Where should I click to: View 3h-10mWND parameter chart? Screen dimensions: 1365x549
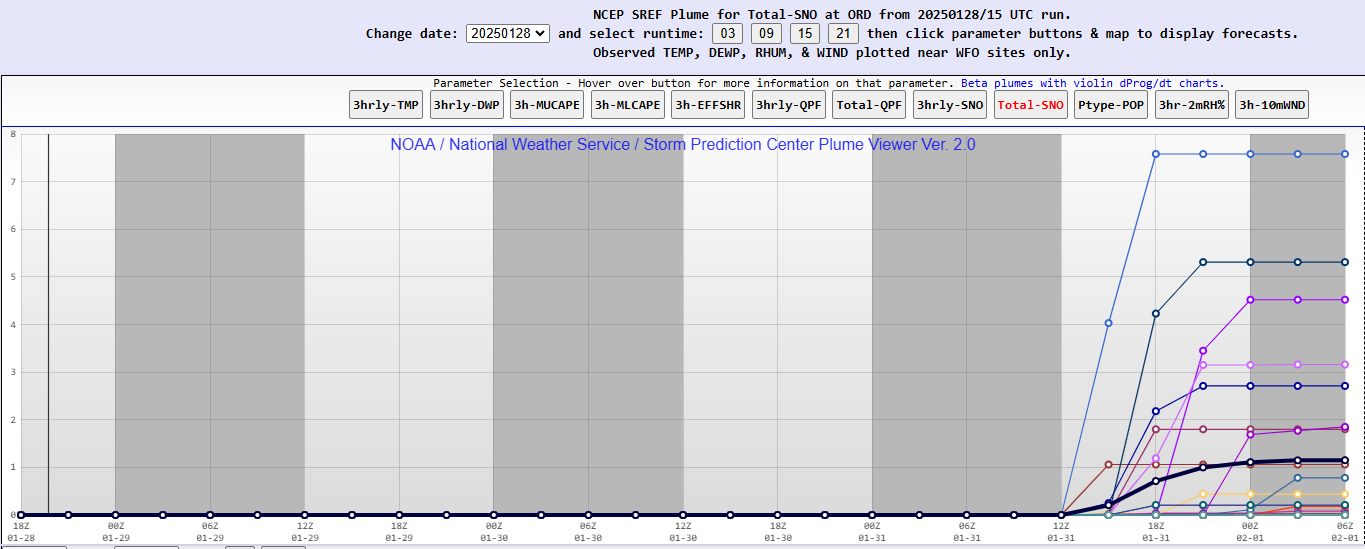(x=1273, y=104)
